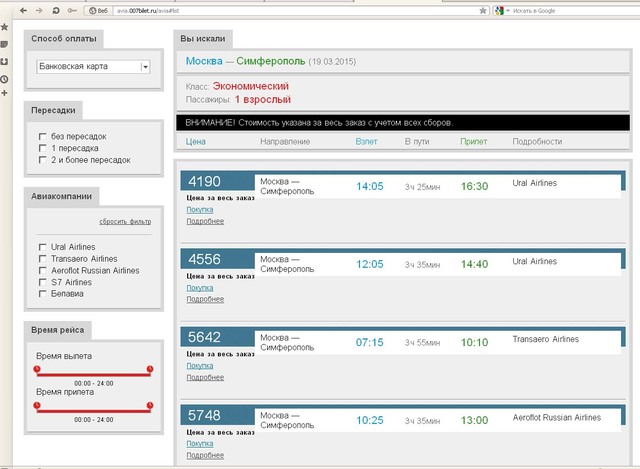Click the 4190 price box
Viewport: 640px width, 469px height.
point(218,181)
